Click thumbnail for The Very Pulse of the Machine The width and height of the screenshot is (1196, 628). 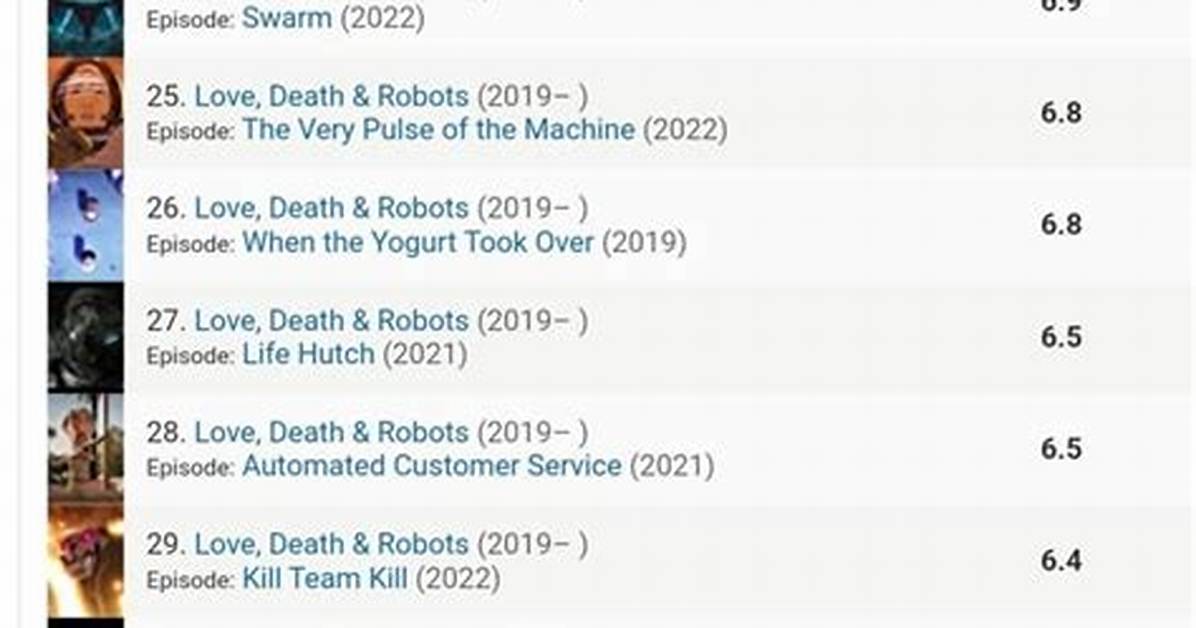(x=85, y=113)
